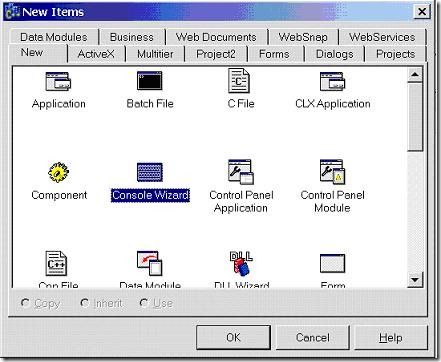Open the Dialogs tab
441x362 pixels.
(x=335, y=54)
